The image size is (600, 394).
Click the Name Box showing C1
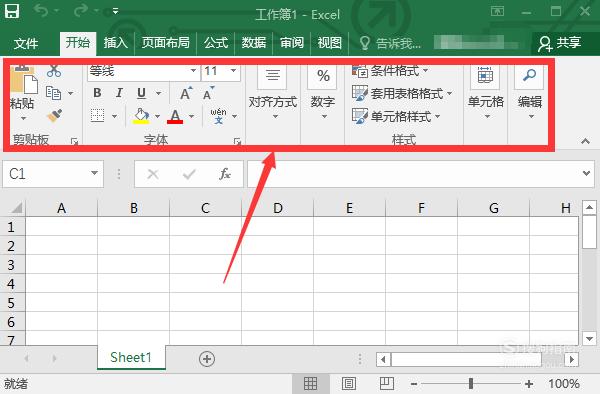point(46,174)
